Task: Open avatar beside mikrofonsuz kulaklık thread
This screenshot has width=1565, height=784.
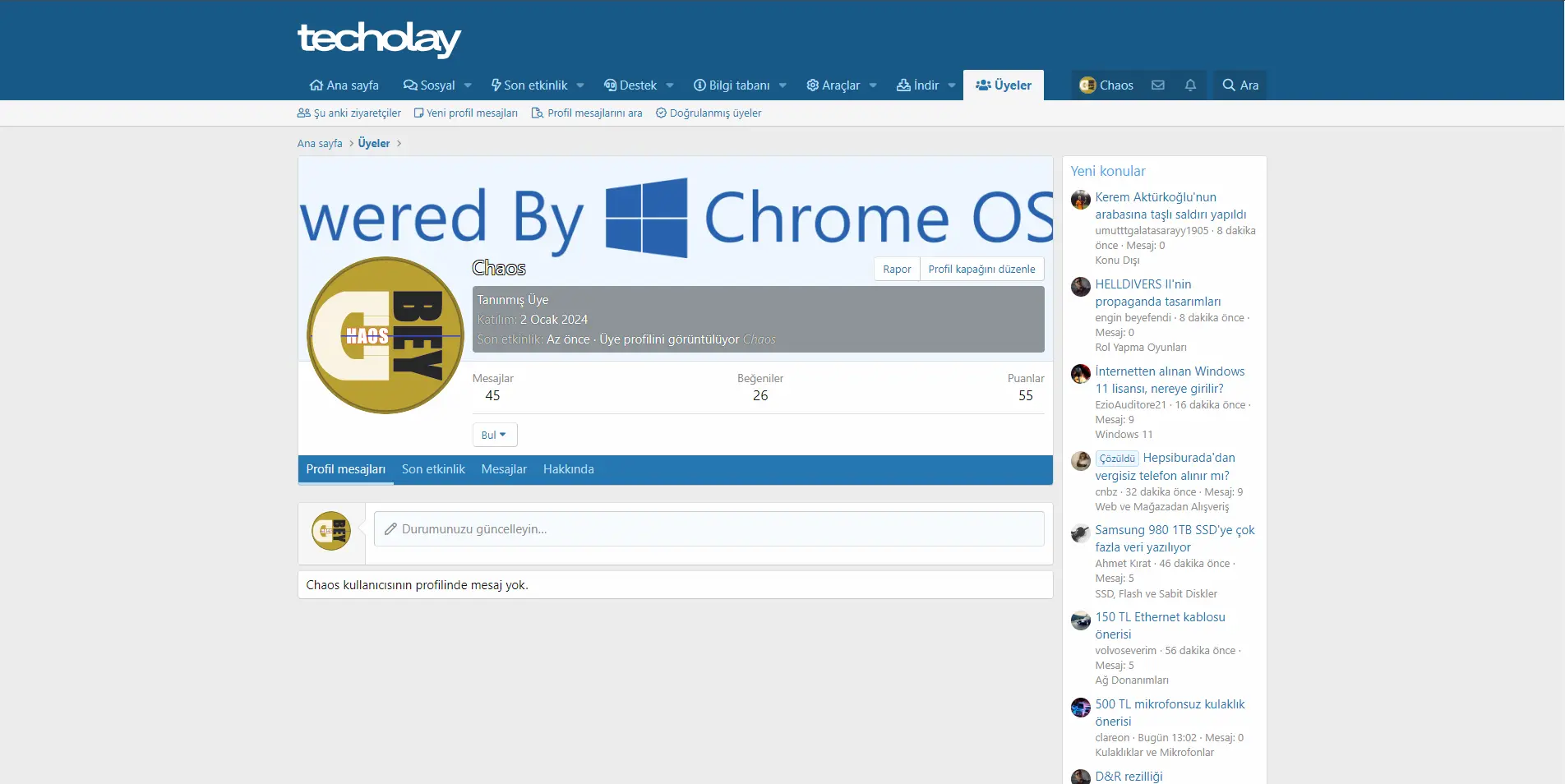Action: (x=1081, y=708)
